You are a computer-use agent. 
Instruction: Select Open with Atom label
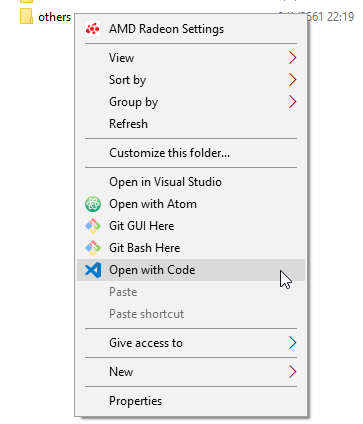click(x=153, y=204)
